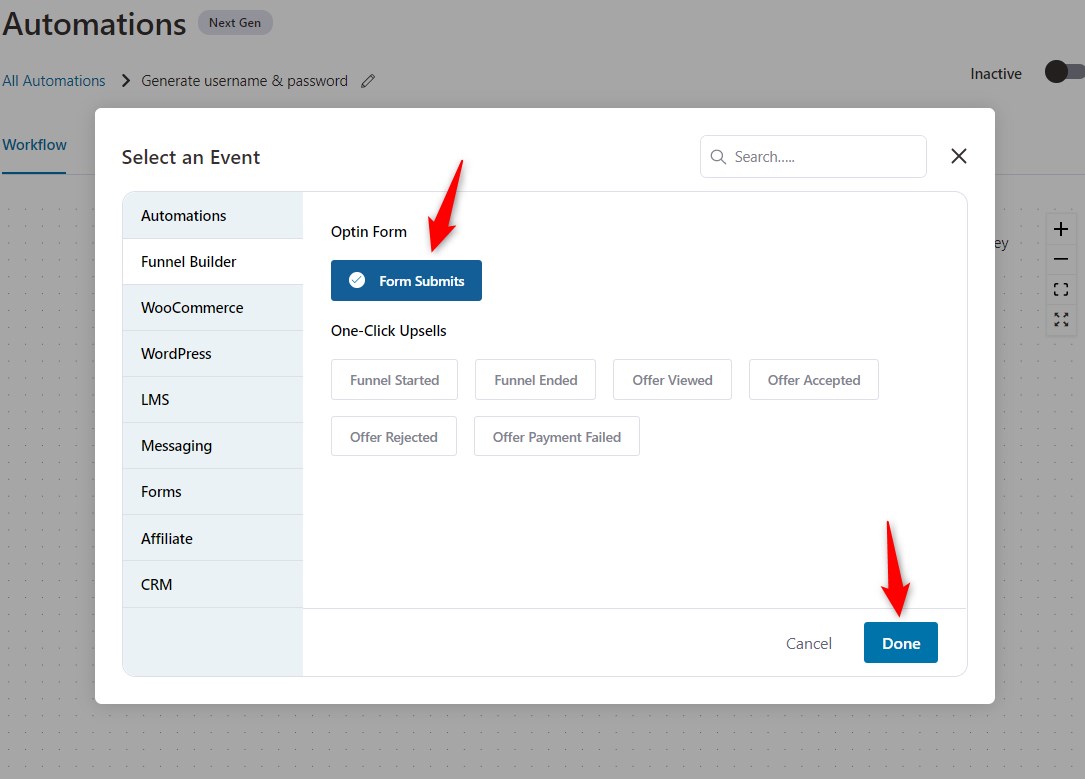The image size is (1085, 779).
Task: Switch to the Workflow tab
Action: click(34, 145)
